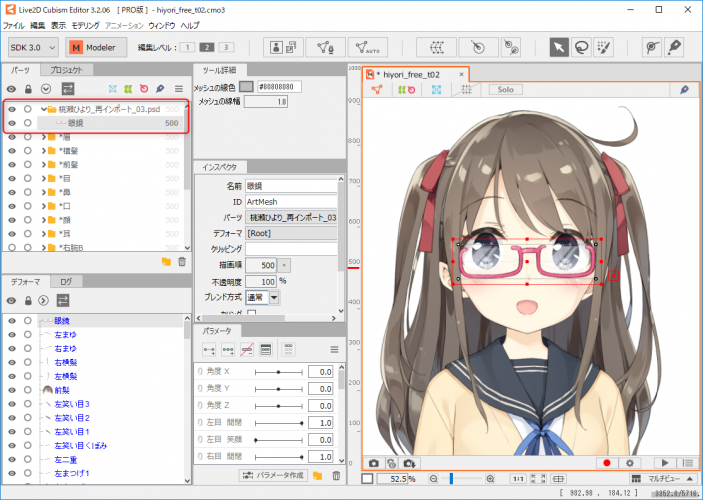The image size is (703, 500).
Task: Click the メッシュの線色 color swatch
Action: coord(246,86)
